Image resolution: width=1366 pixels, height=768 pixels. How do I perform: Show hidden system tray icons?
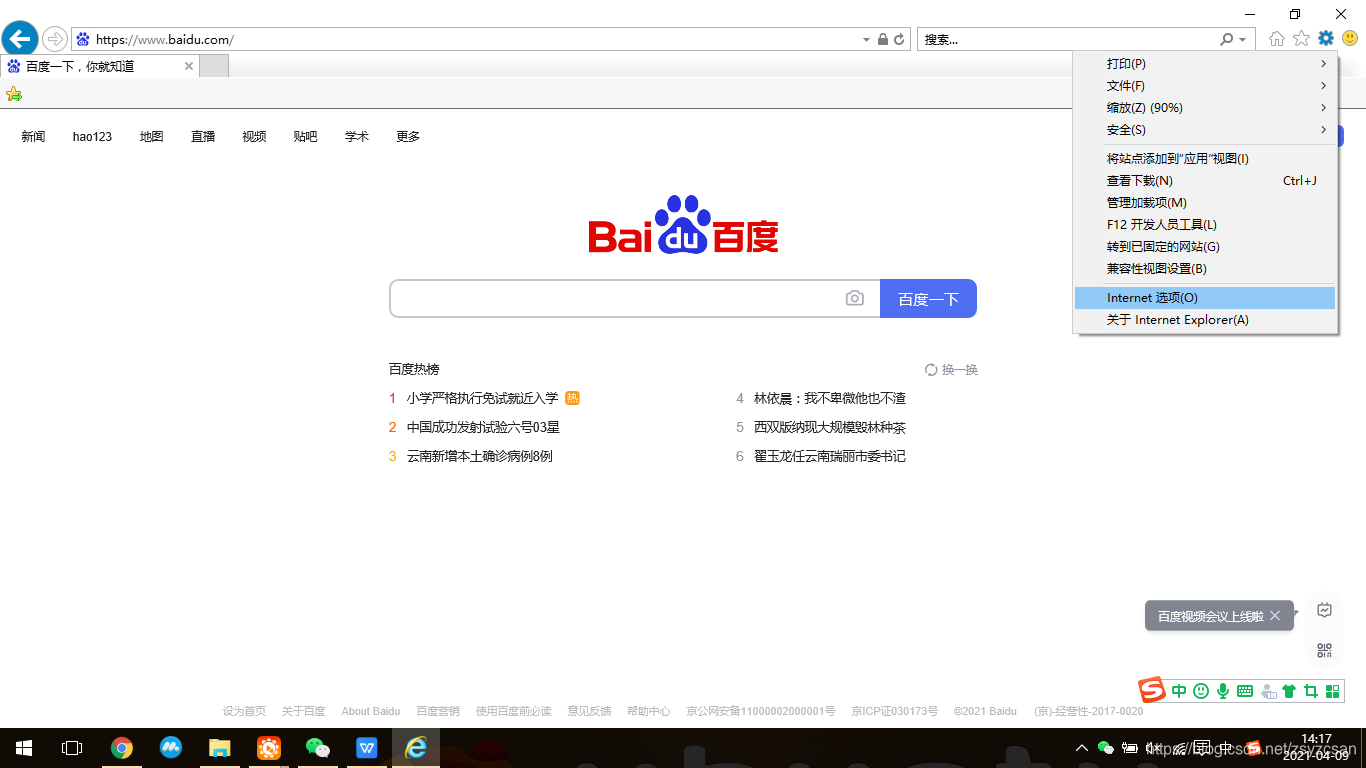1081,748
